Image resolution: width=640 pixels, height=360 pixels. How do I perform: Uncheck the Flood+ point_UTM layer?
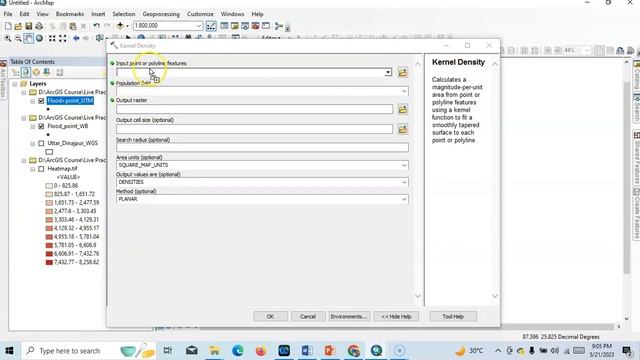coord(41,101)
